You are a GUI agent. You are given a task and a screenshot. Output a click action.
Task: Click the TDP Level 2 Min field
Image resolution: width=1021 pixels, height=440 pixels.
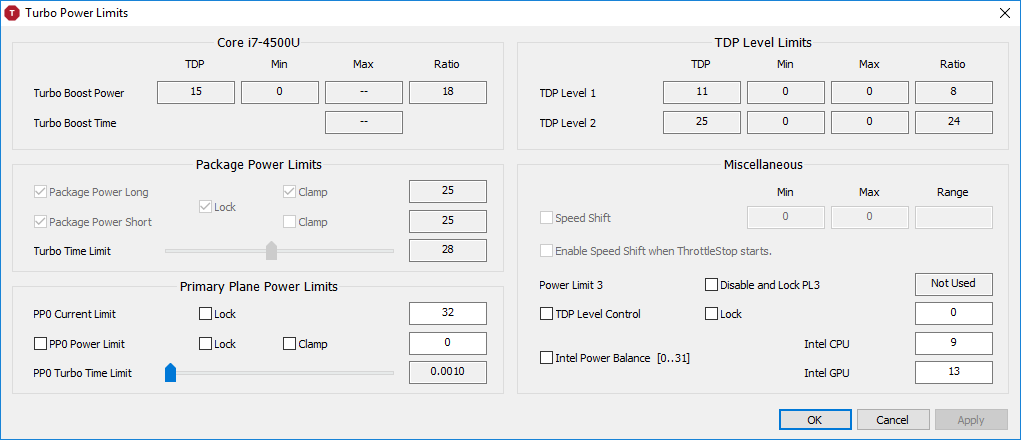coord(786,122)
